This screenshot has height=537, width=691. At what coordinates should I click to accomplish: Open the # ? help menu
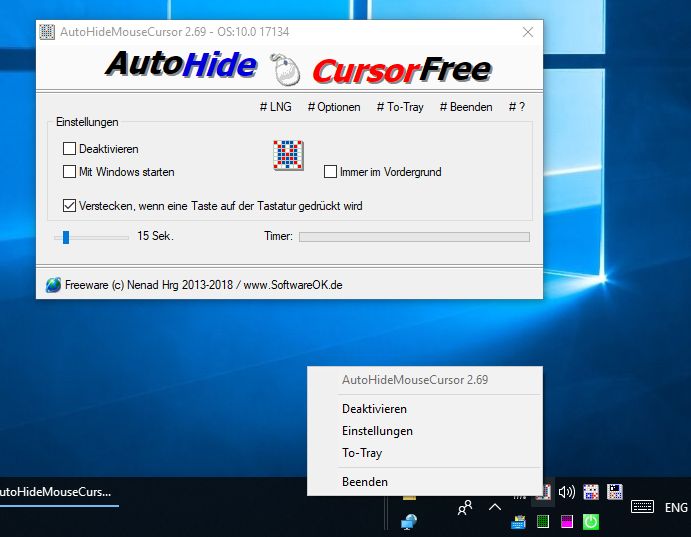point(516,107)
